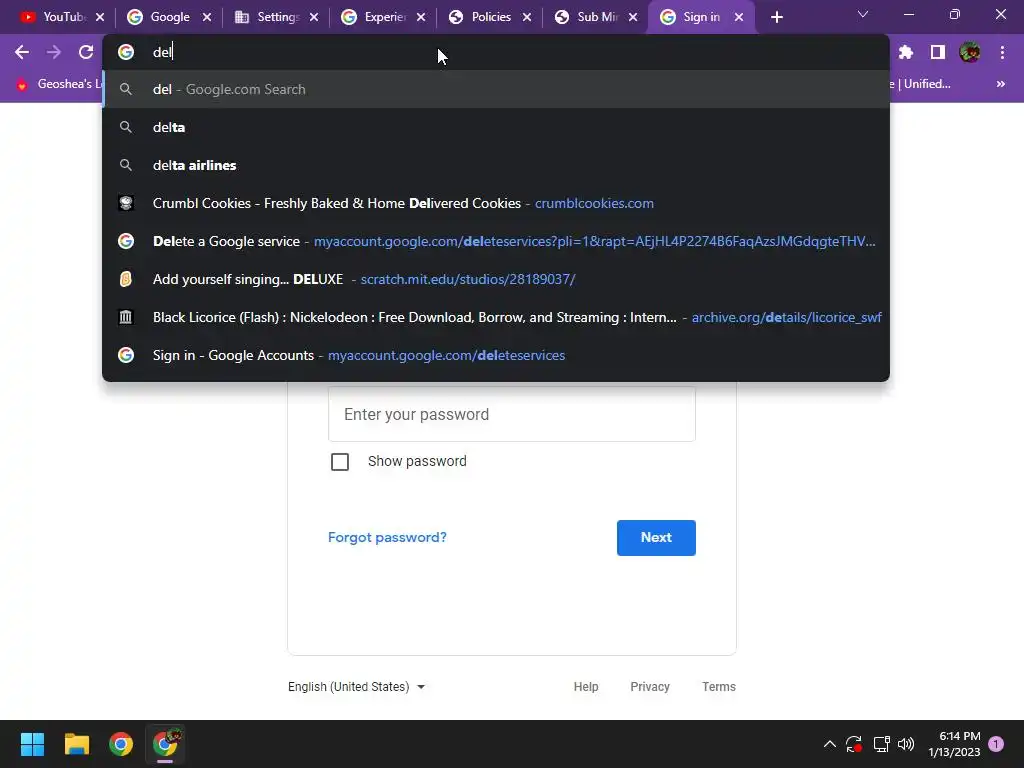The height and width of the screenshot is (768, 1024).
Task: Open the Chrome profile avatar
Action: (970, 52)
